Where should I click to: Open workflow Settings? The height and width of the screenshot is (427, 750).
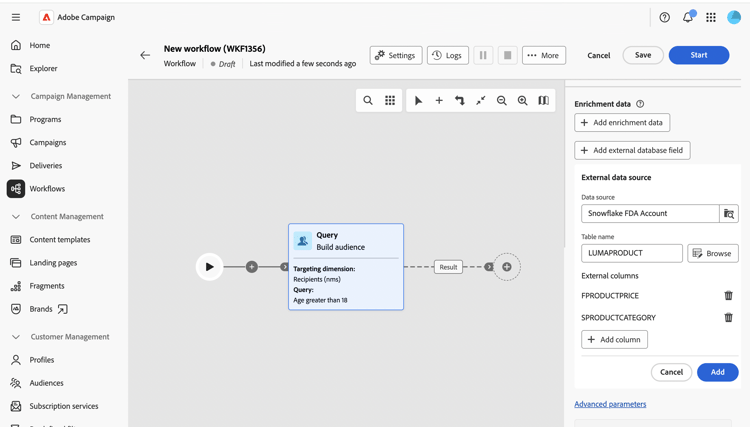coord(396,55)
